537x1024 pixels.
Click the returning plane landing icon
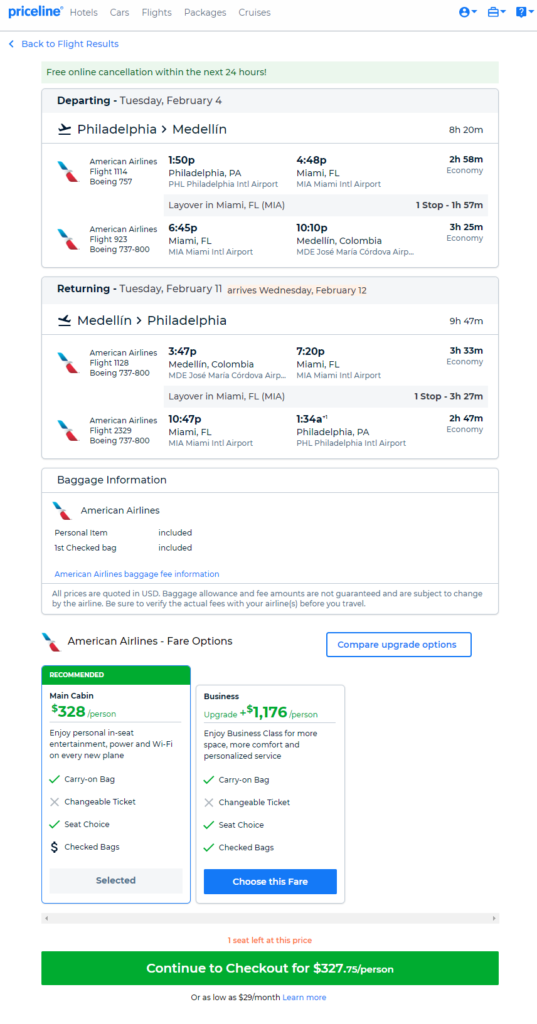[64, 321]
